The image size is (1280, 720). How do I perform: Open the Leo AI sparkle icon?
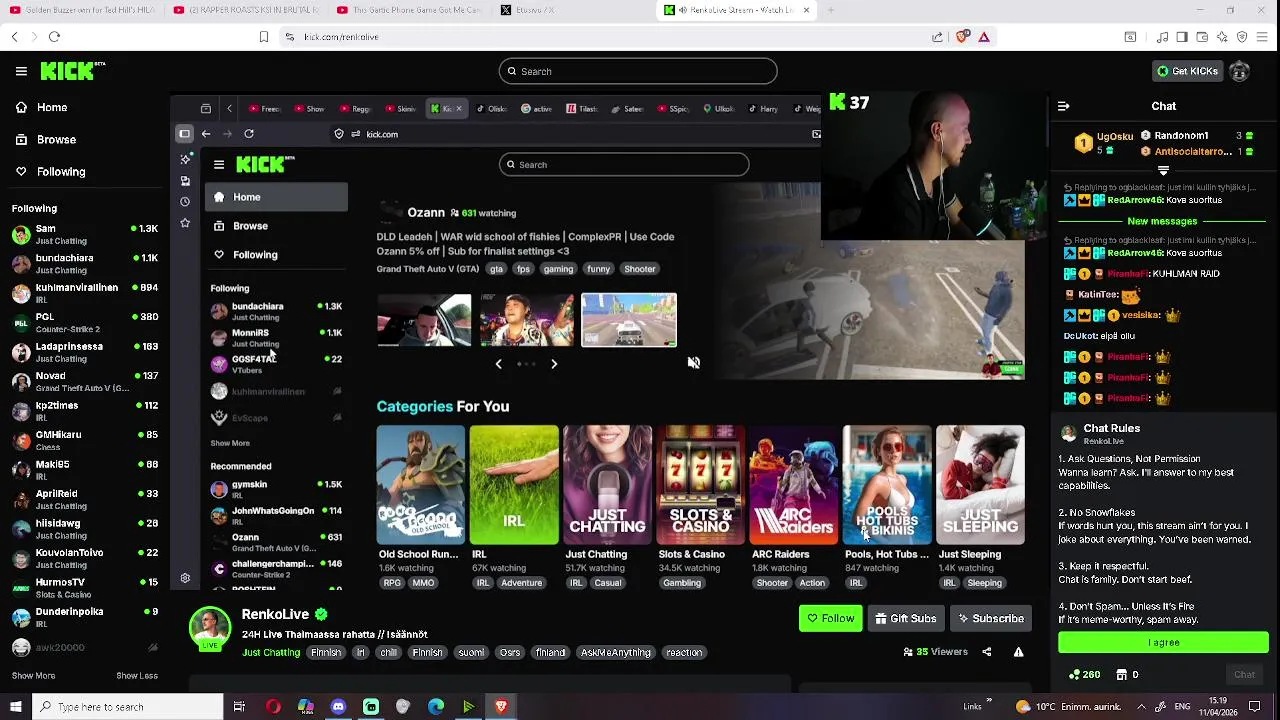pos(1222,37)
